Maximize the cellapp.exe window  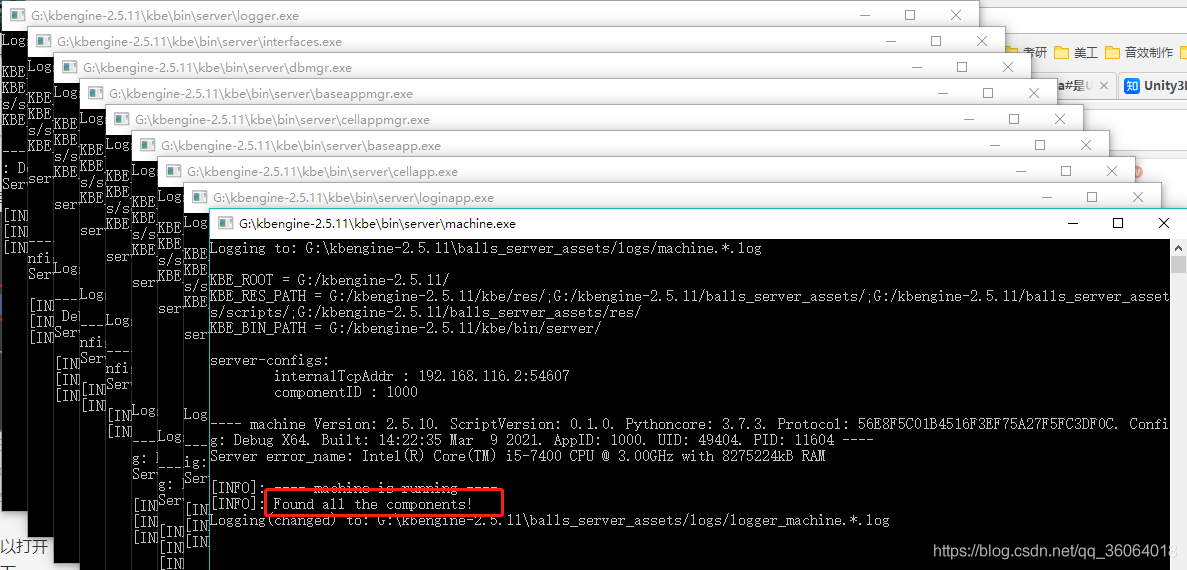pyautogui.click(x=1066, y=171)
